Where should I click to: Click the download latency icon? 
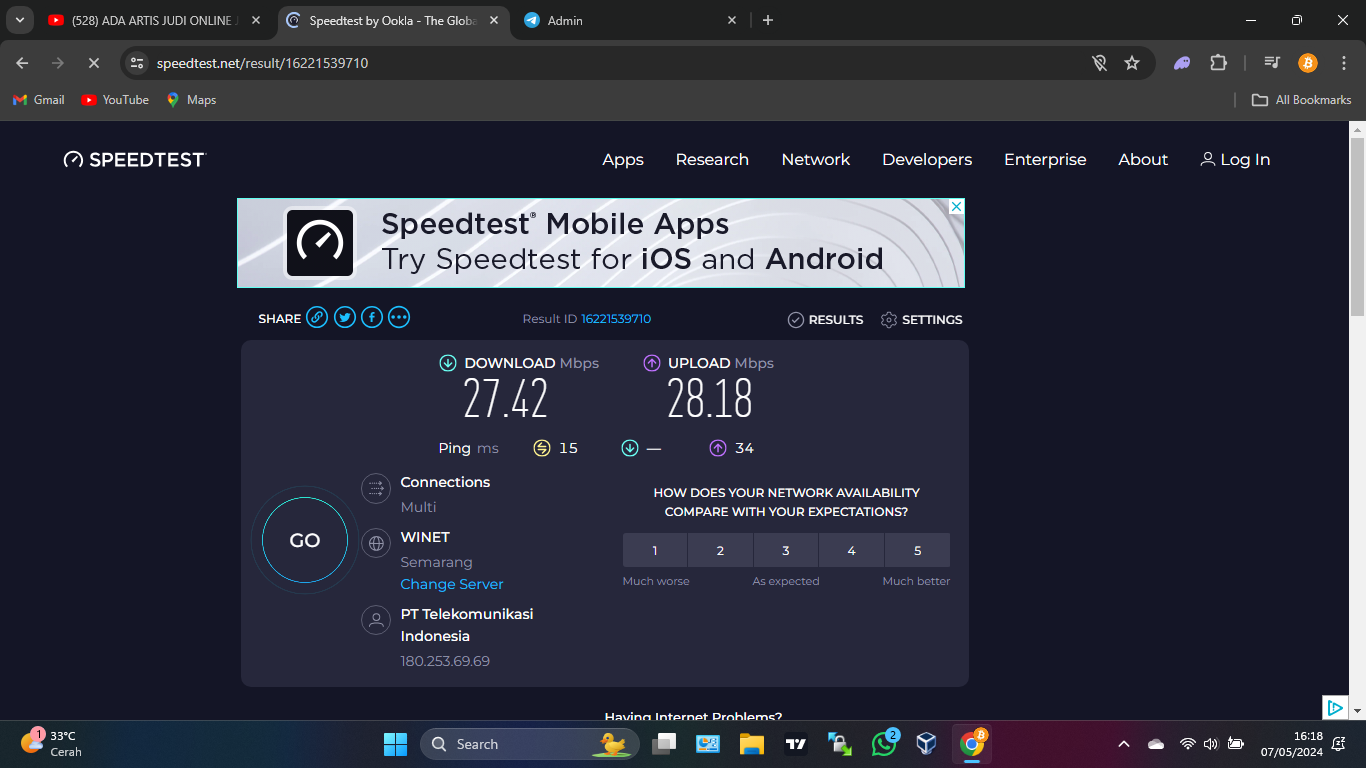(630, 448)
